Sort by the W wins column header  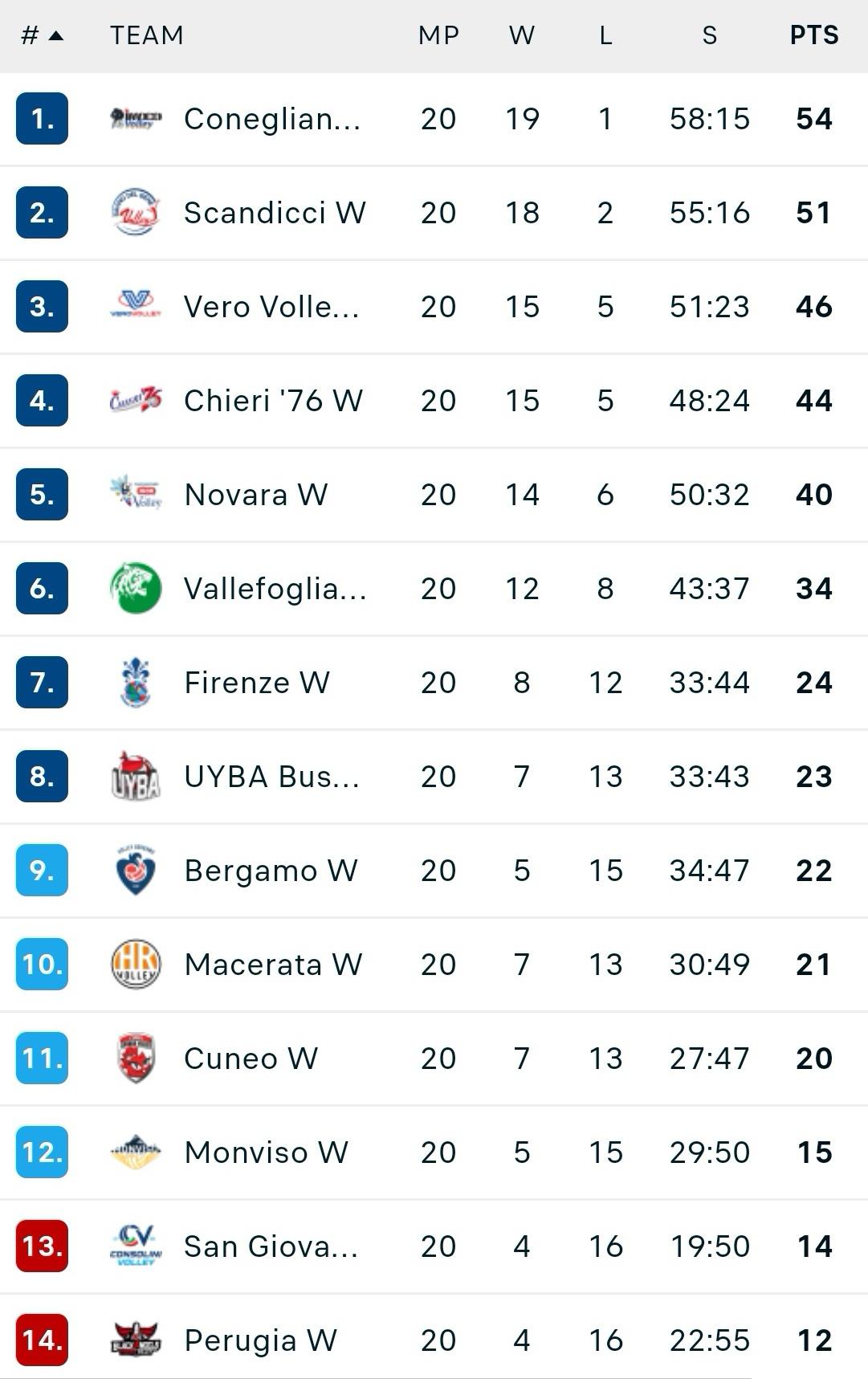tap(522, 35)
